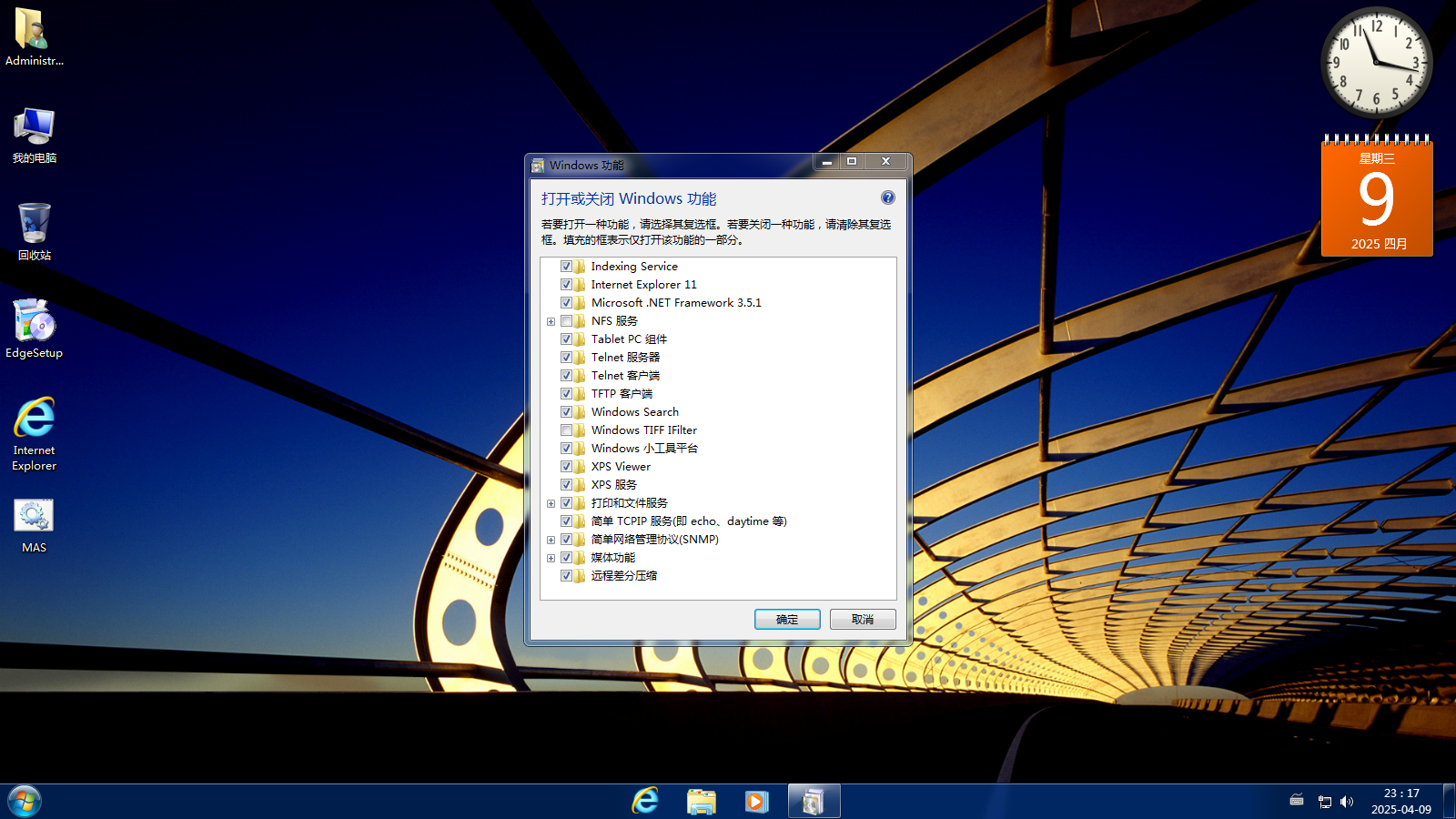Image resolution: width=1456 pixels, height=819 pixels.
Task: Click the analog clock gadget
Action: click(1377, 63)
